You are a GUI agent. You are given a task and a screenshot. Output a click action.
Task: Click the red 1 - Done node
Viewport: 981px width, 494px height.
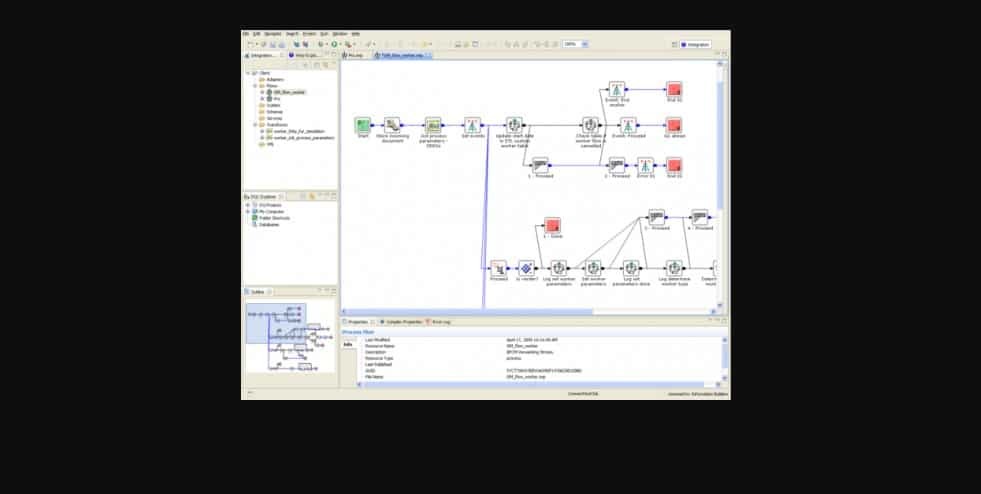(552, 225)
